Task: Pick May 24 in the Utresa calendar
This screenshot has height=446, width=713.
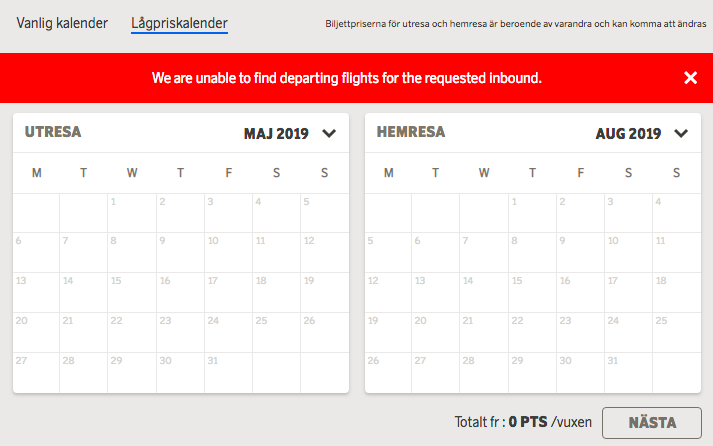Action: [x=229, y=332]
